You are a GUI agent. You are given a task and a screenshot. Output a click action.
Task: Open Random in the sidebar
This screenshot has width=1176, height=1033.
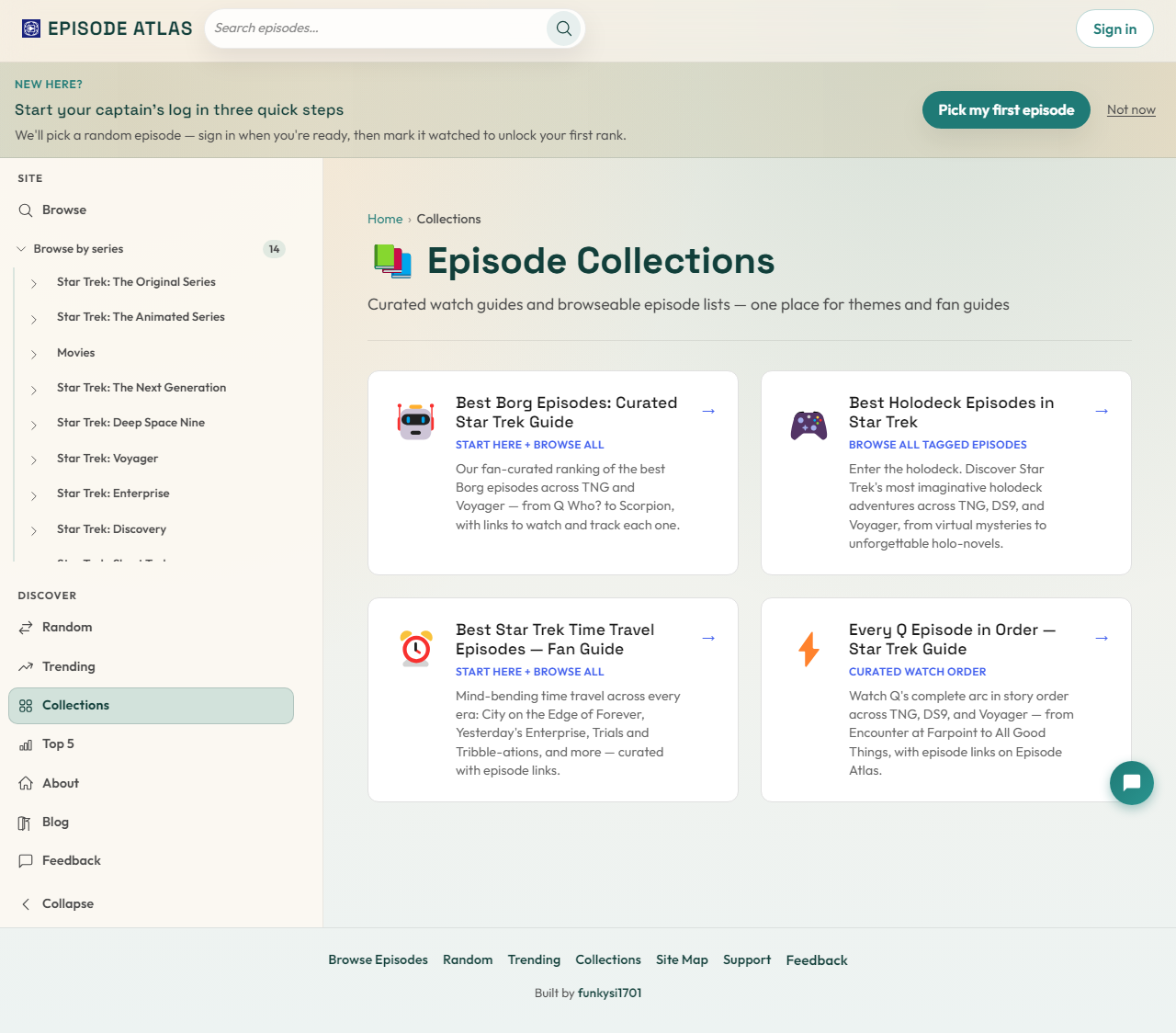pyautogui.click(x=151, y=628)
